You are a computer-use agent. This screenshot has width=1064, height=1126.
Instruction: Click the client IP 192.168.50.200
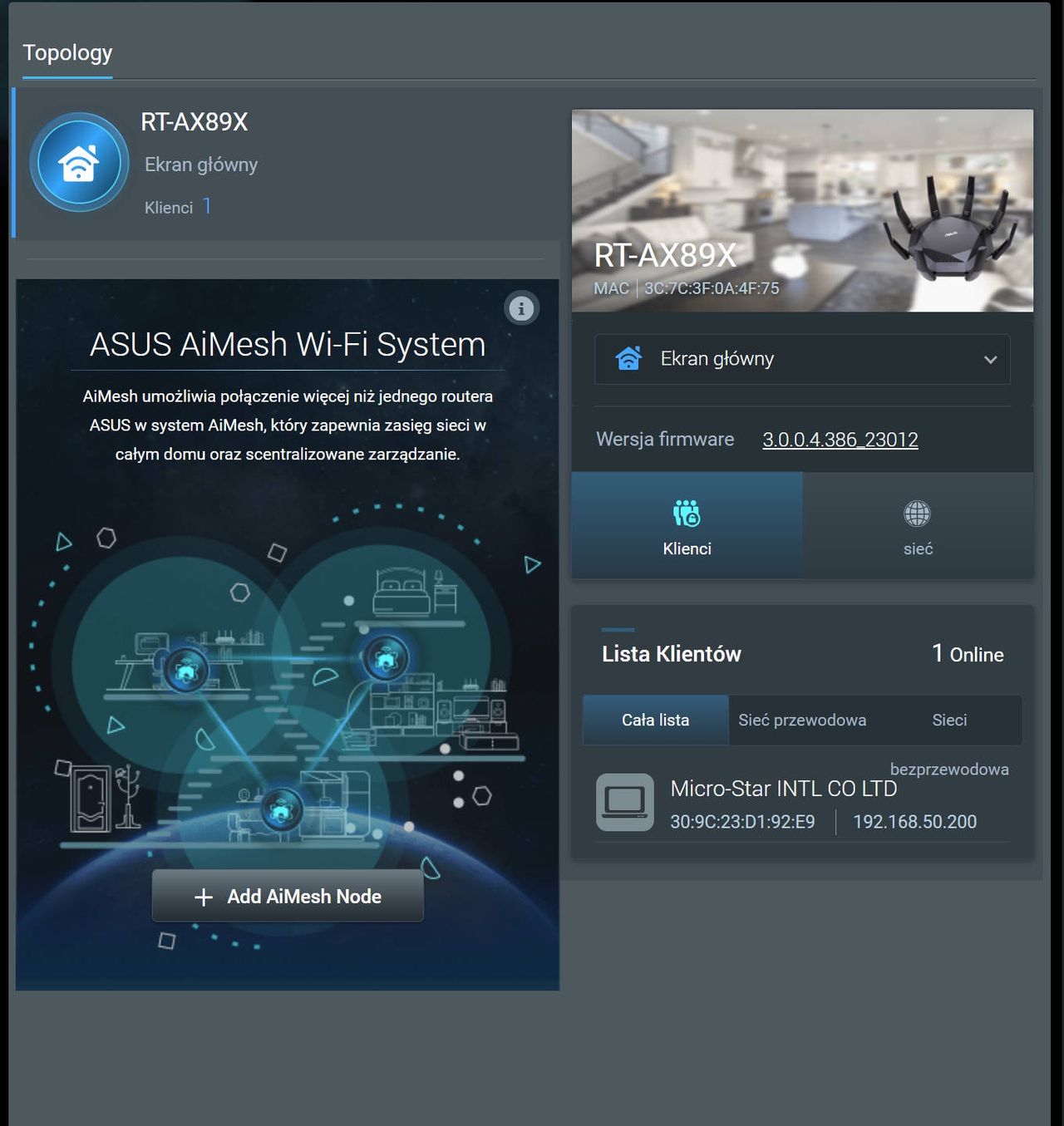914,822
